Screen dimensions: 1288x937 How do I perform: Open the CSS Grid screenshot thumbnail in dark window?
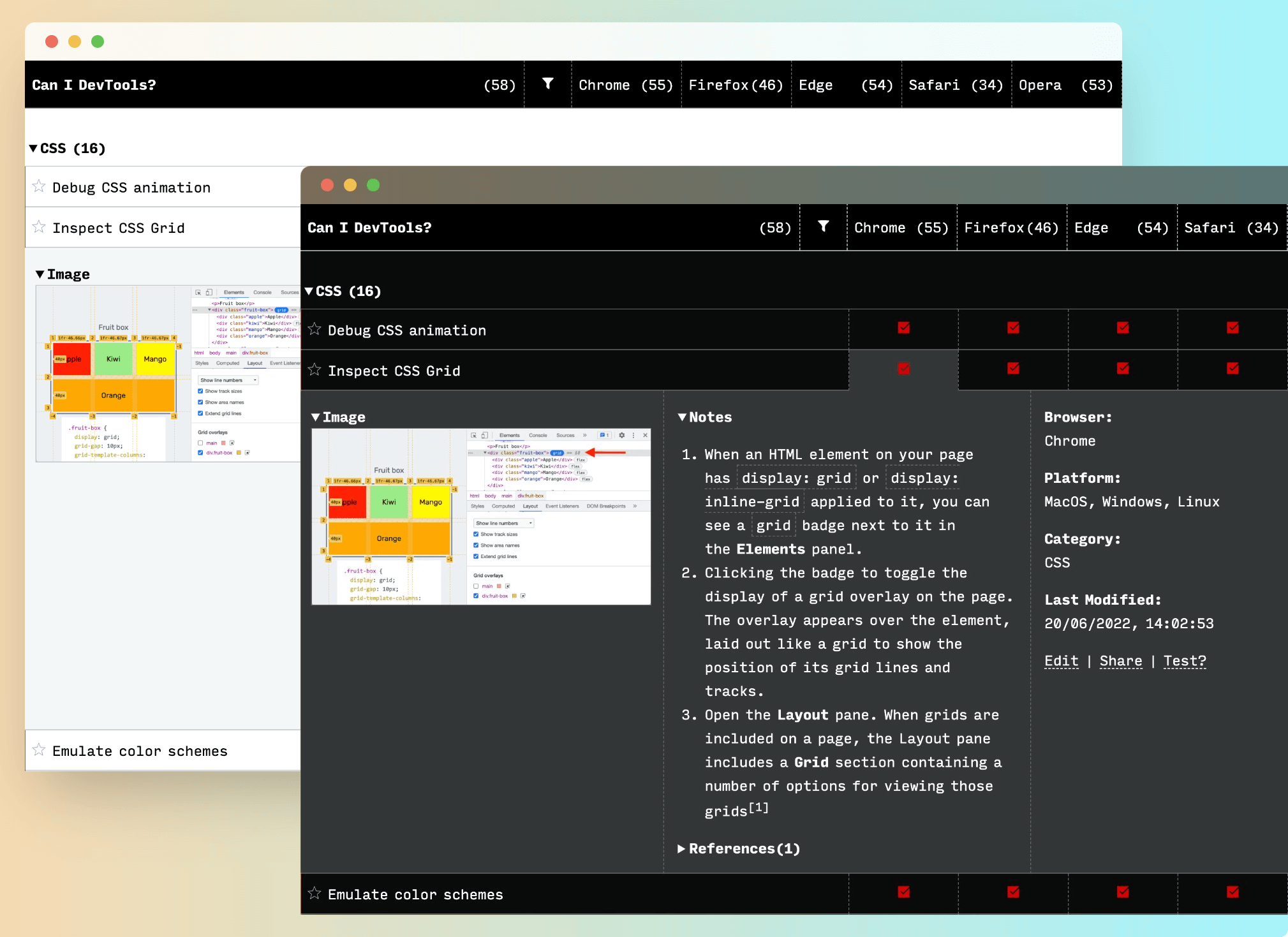(x=481, y=517)
